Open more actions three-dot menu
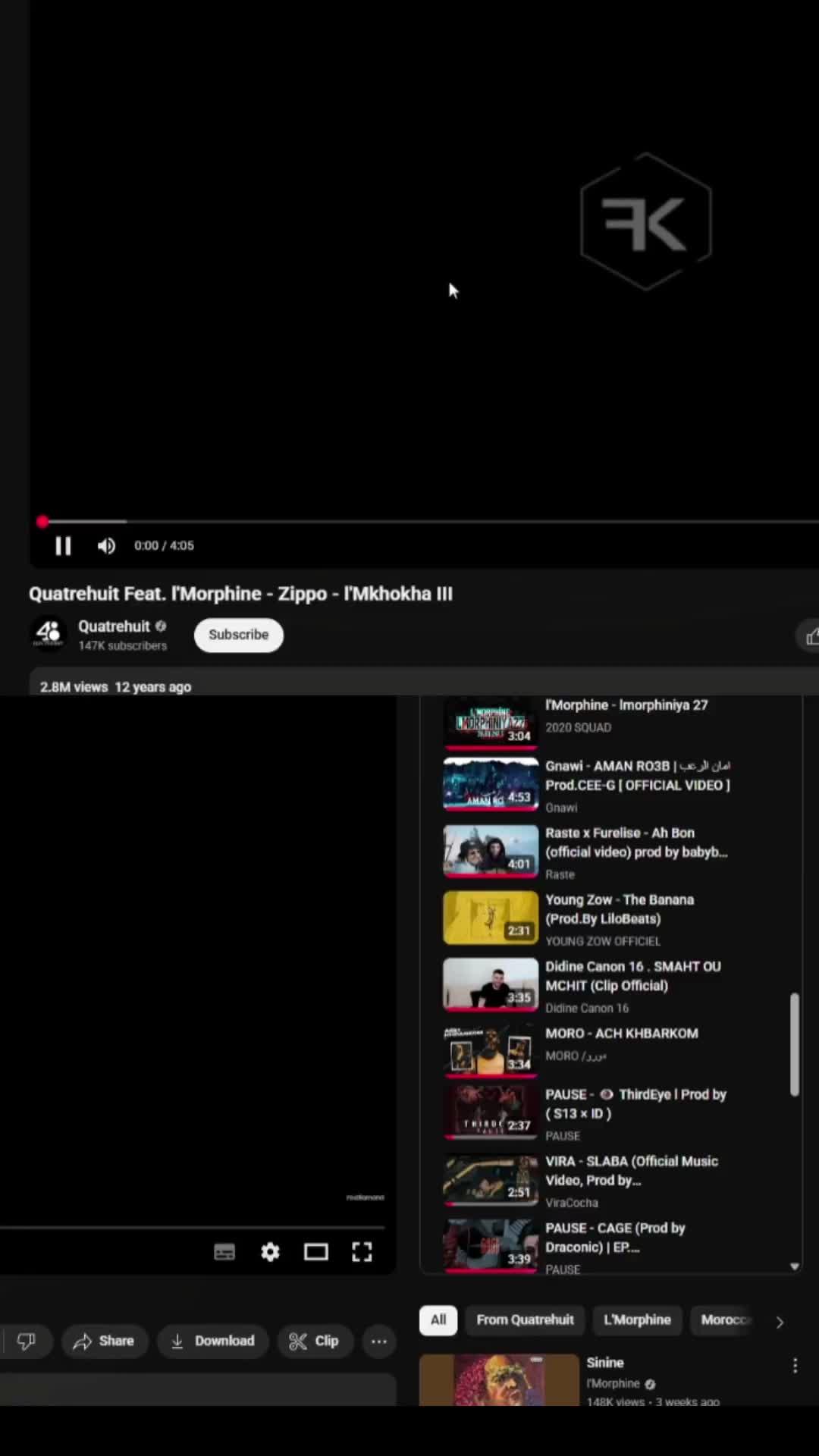 pos(379,1341)
